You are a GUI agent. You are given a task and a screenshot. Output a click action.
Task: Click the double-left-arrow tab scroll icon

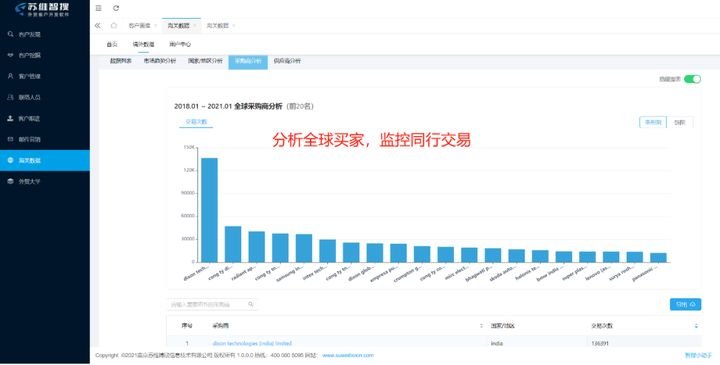click(98, 26)
